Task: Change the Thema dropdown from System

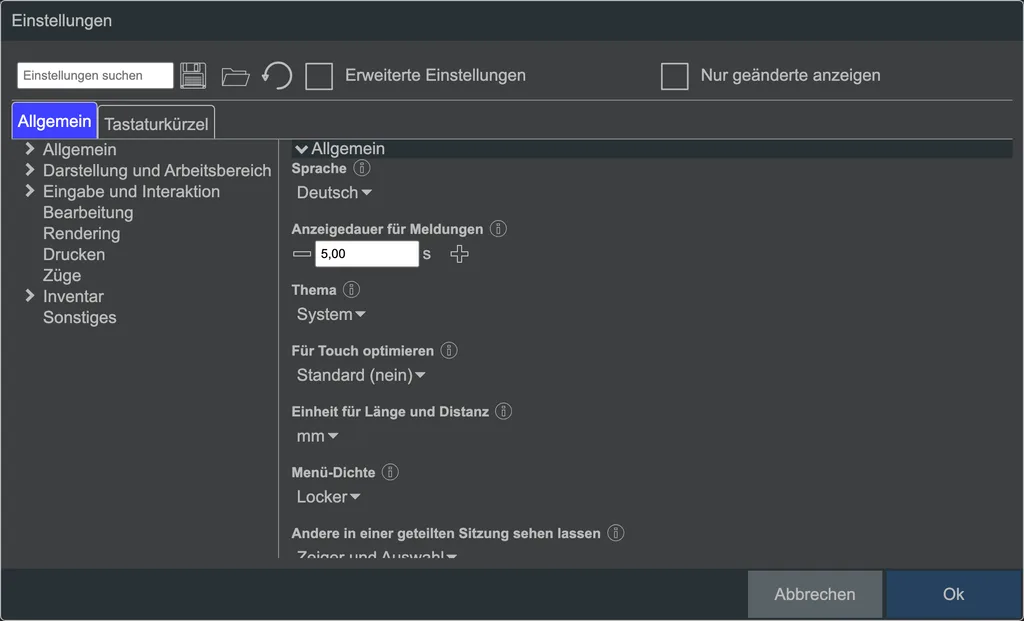Action: 330,314
